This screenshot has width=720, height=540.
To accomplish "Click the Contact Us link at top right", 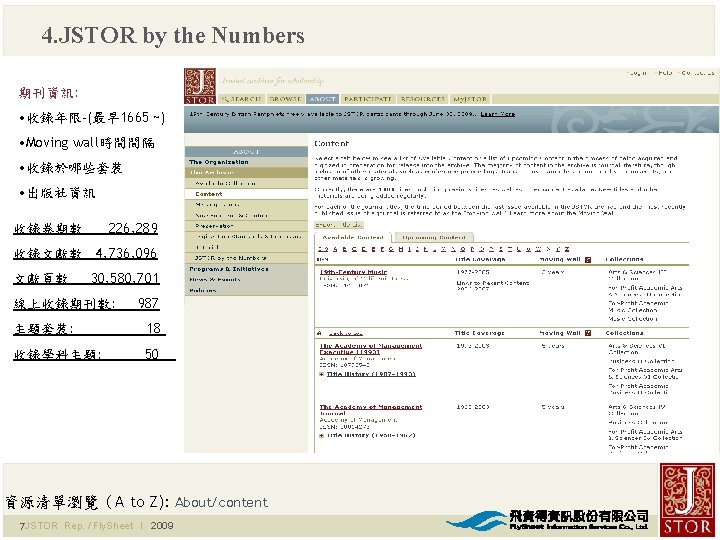I will click(697, 73).
